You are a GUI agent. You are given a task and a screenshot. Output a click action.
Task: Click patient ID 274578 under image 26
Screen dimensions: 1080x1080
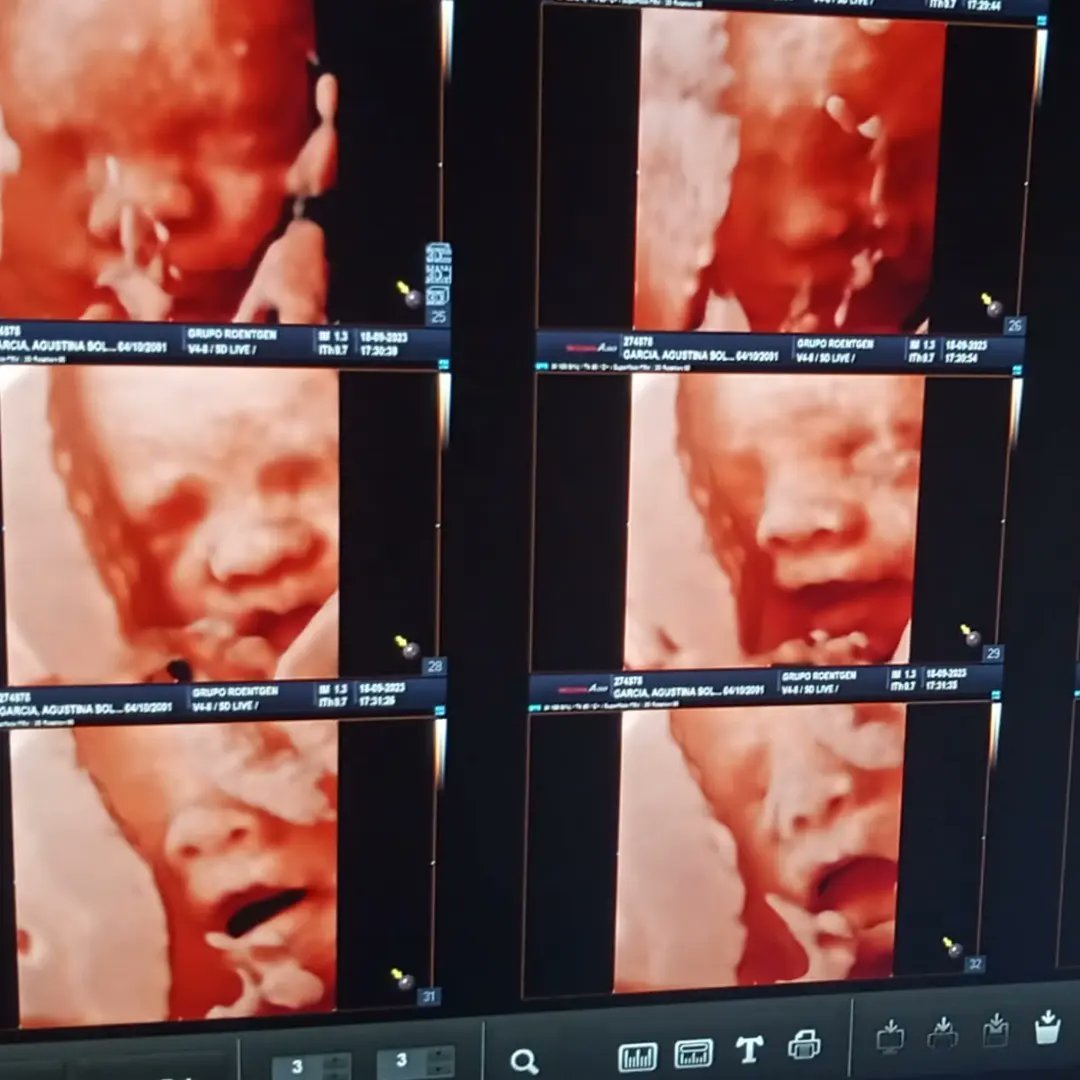coord(638,342)
